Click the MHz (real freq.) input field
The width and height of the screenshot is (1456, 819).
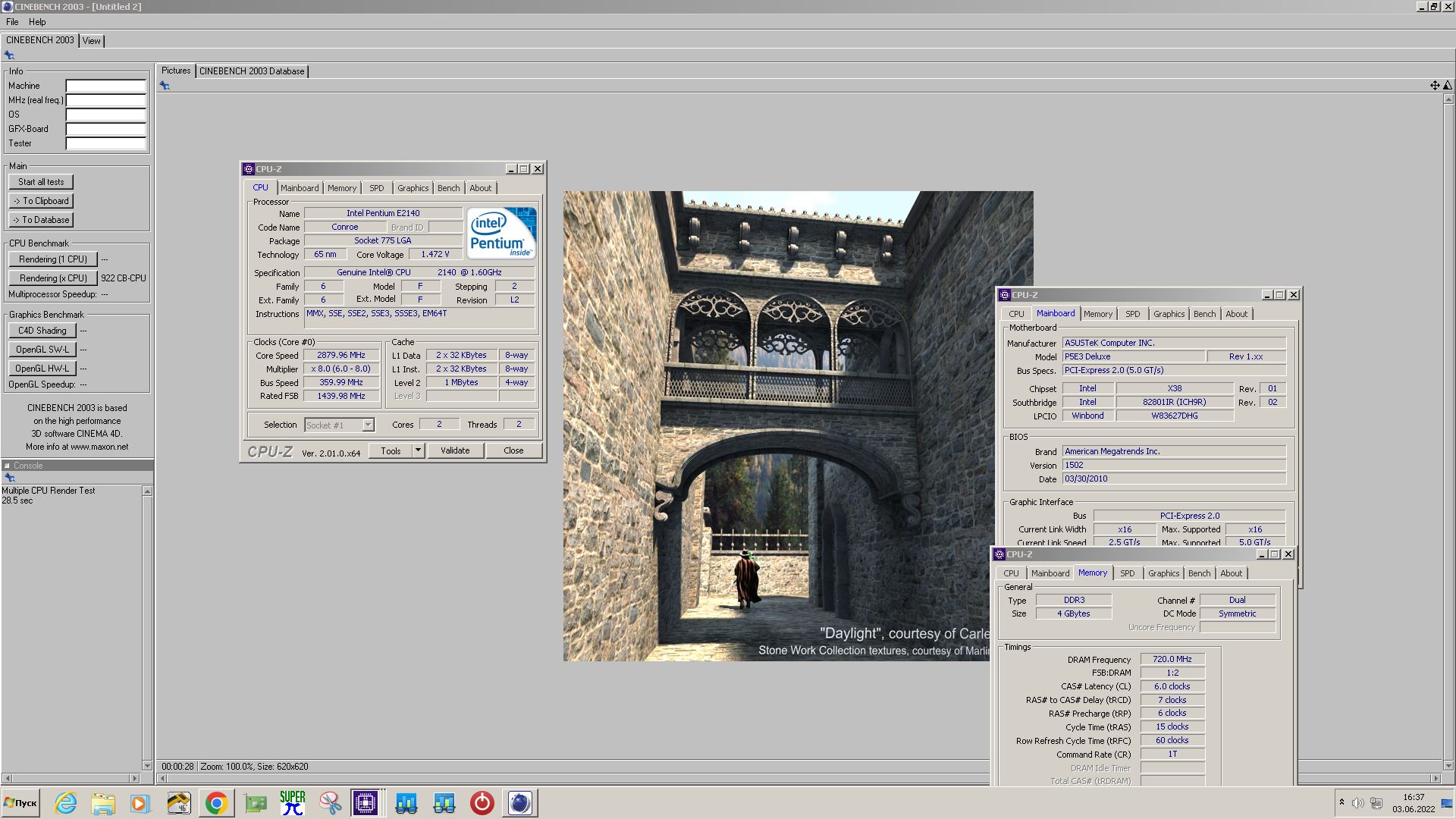[105, 100]
